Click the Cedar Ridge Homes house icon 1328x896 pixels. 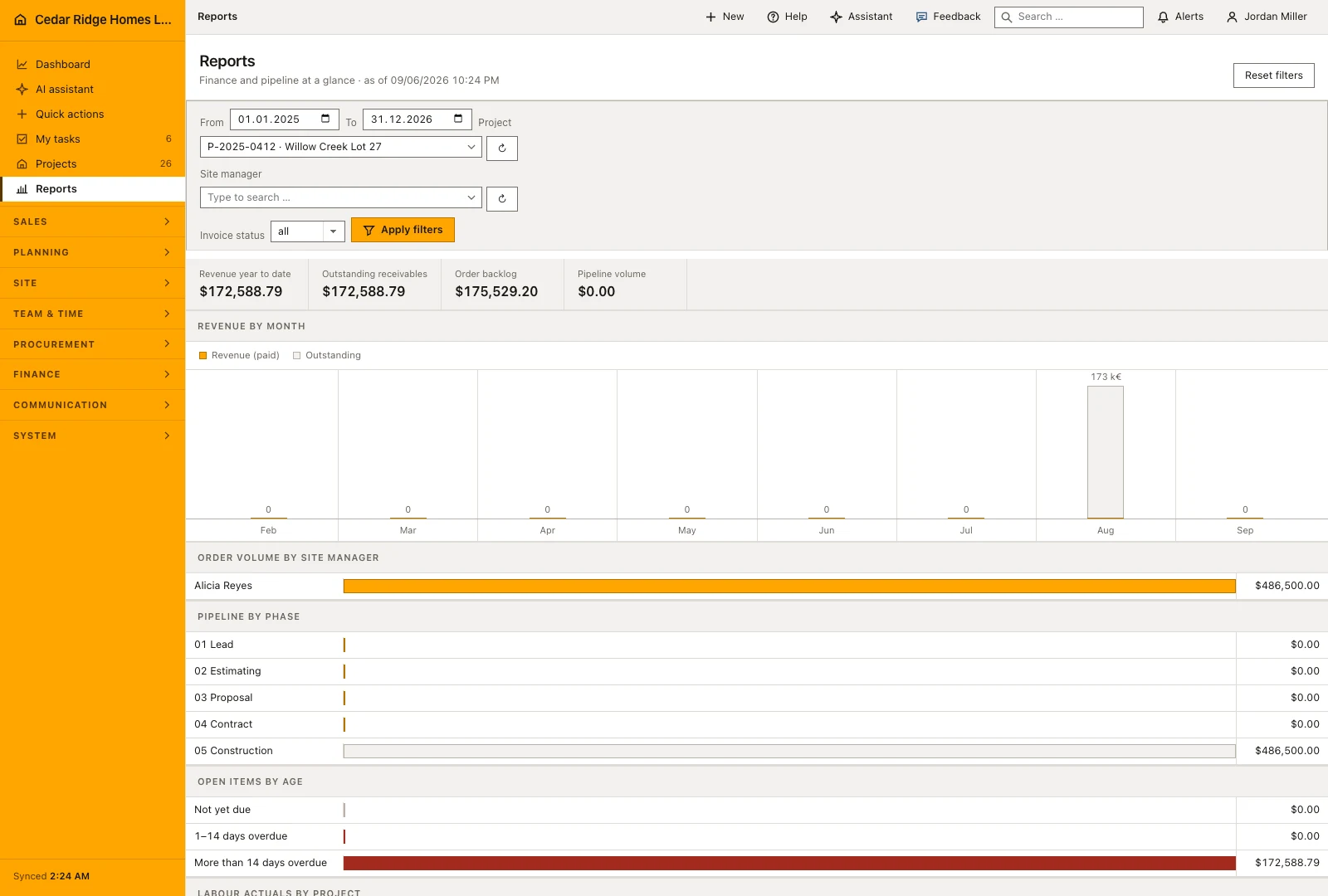pos(21,20)
